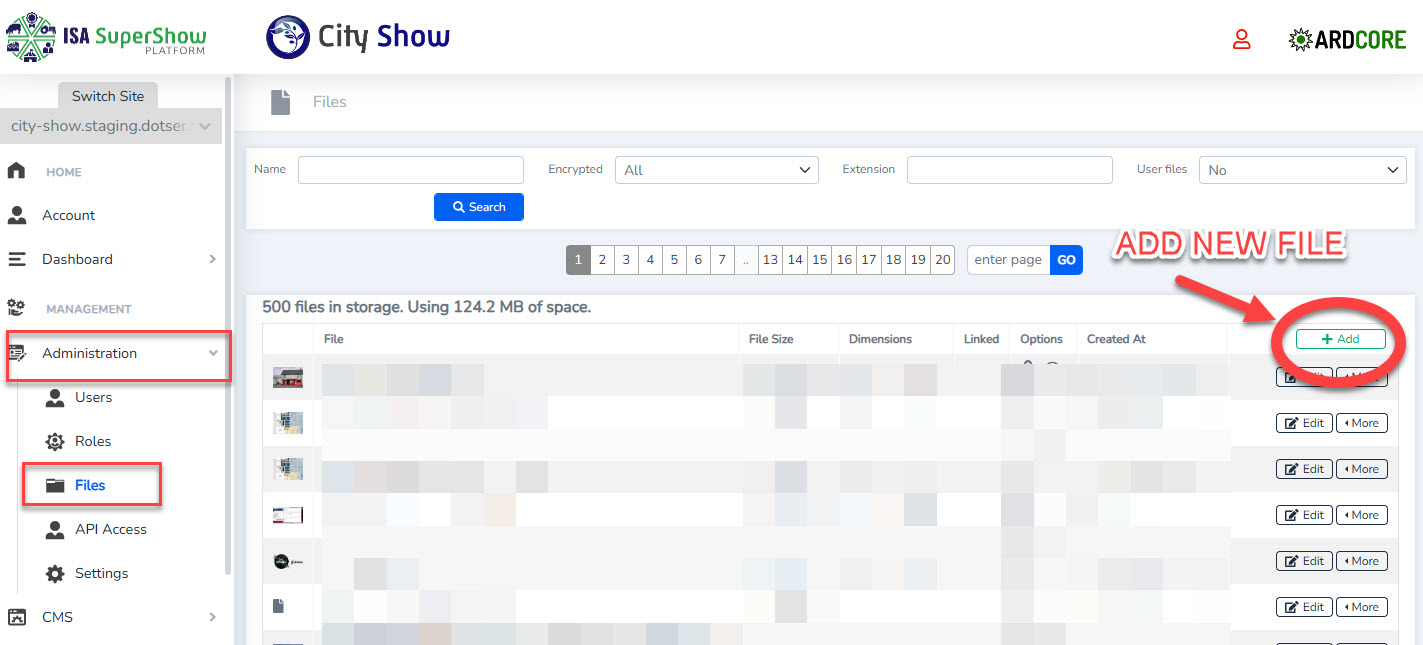Click the Name filter input field
The height and width of the screenshot is (645, 1423).
point(410,170)
